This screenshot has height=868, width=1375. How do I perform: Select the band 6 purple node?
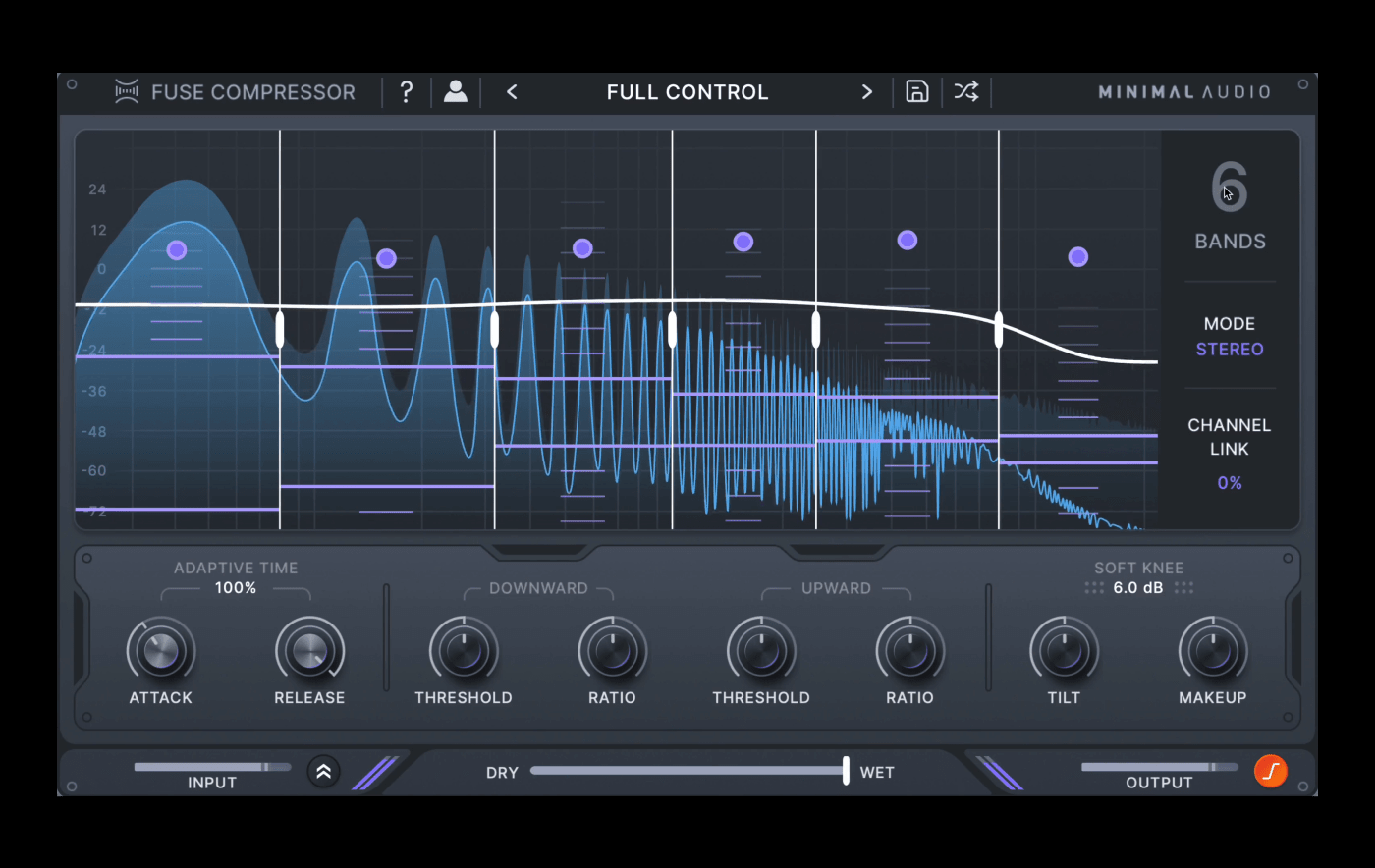click(1078, 257)
